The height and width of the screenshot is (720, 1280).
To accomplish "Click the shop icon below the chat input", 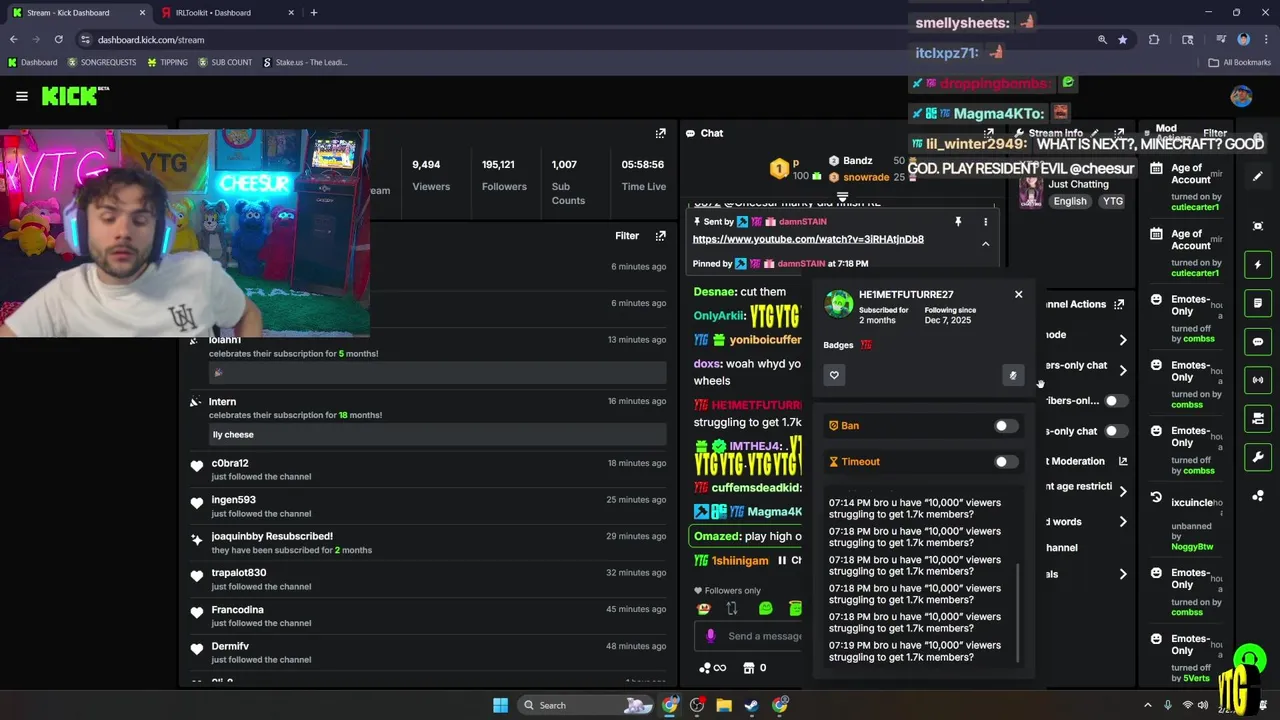I will point(748,668).
